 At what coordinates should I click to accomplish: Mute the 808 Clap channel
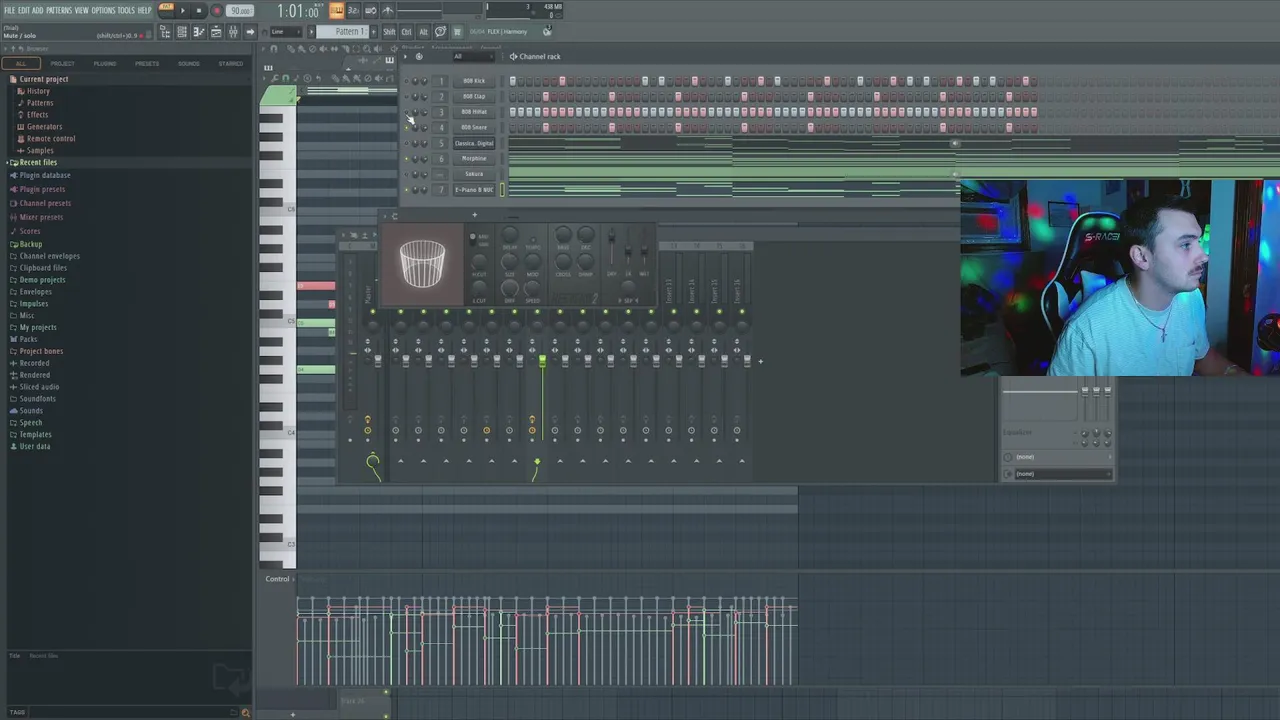pos(406,96)
